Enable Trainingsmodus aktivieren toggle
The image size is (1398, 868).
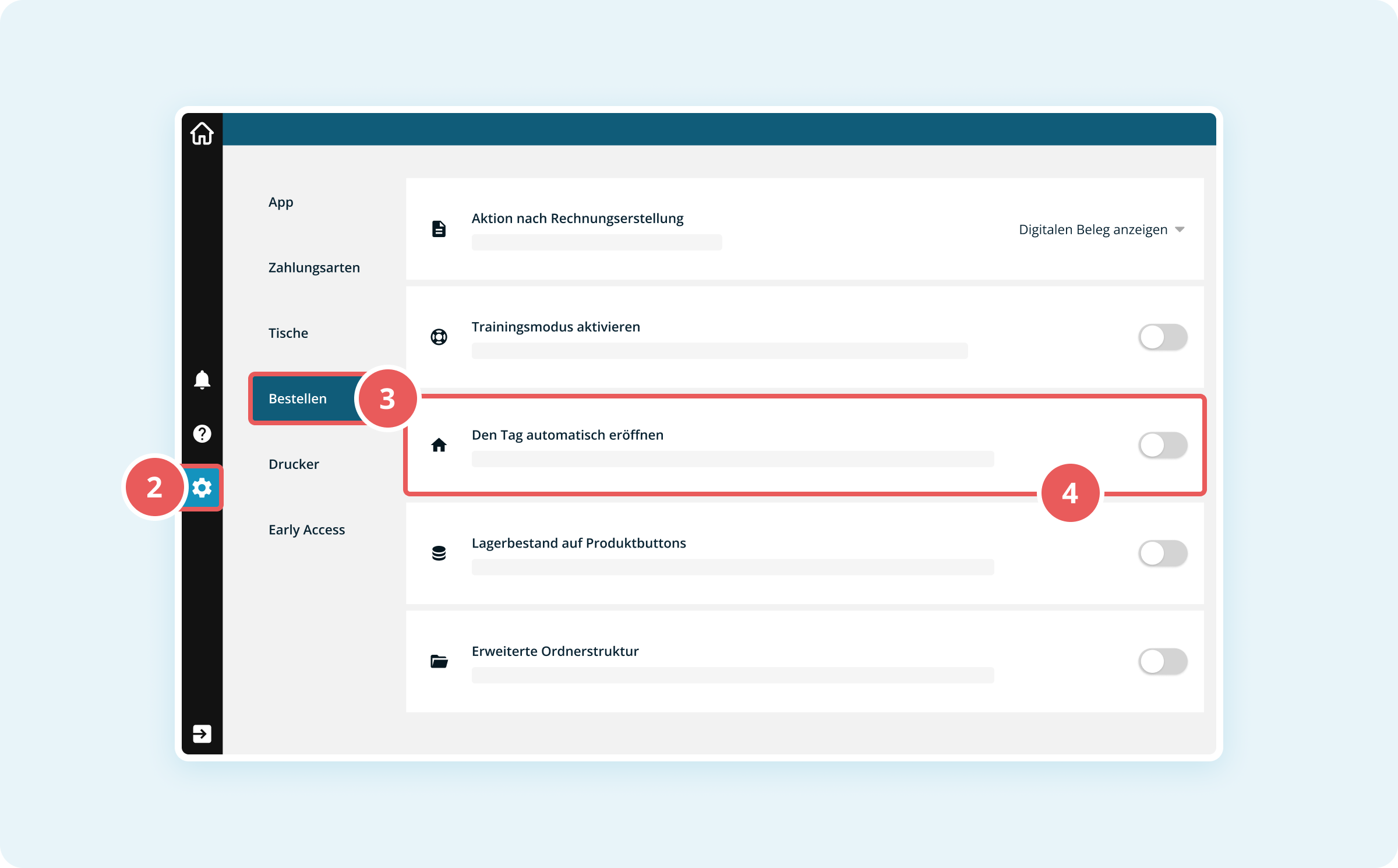(1163, 337)
